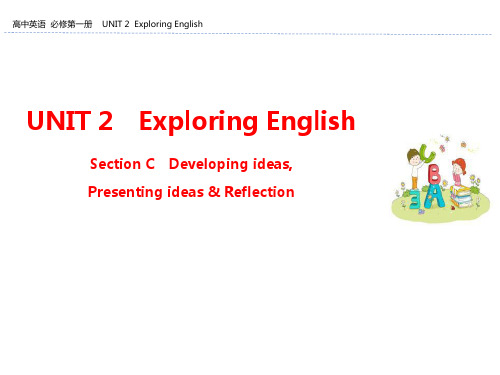The width and height of the screenshot is (500, 375).
Task: Click the red-haired girl sitting on books
Action: point(458,172)
